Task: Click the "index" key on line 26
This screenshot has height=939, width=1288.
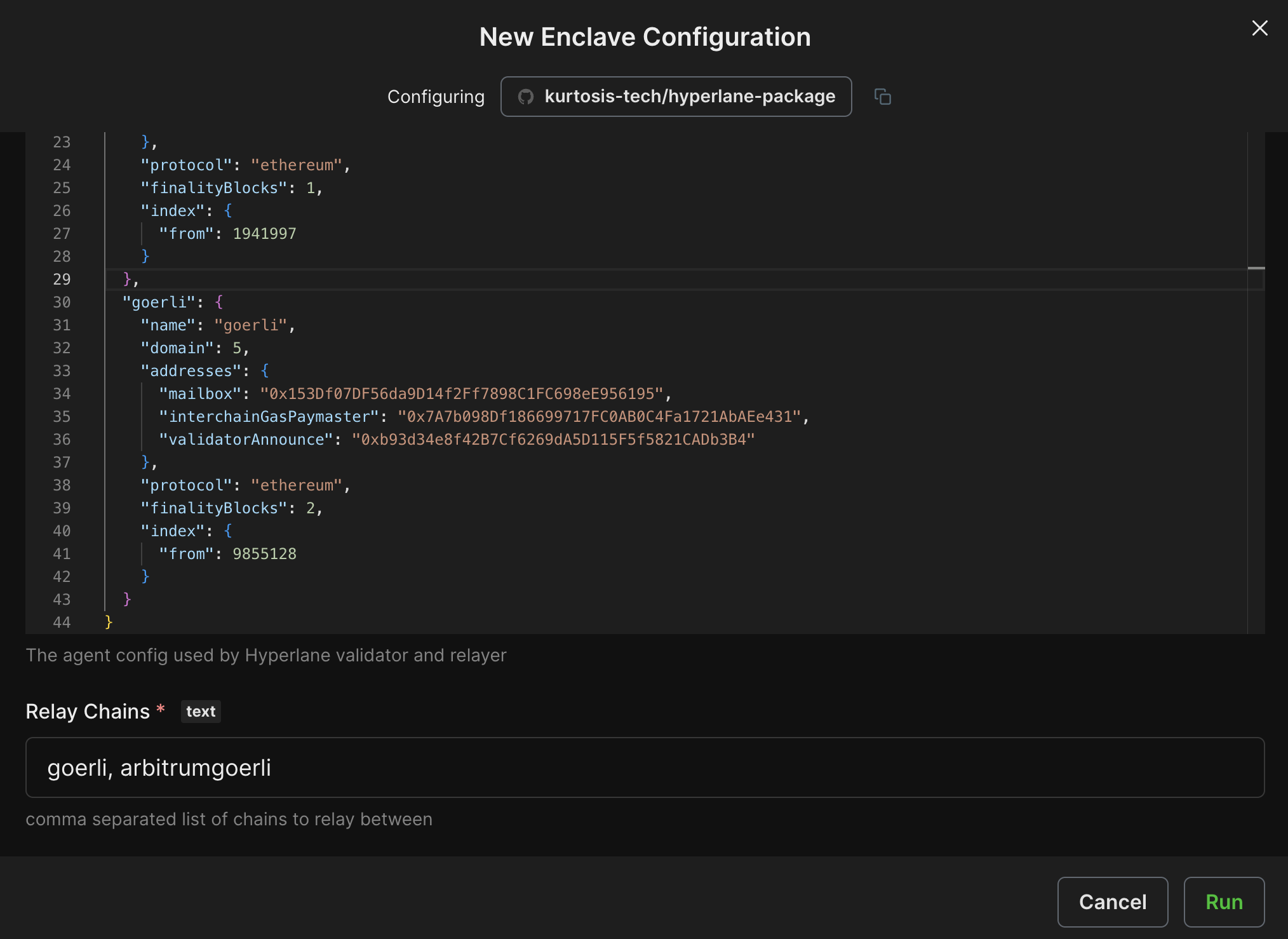Action: pos(173,211)
